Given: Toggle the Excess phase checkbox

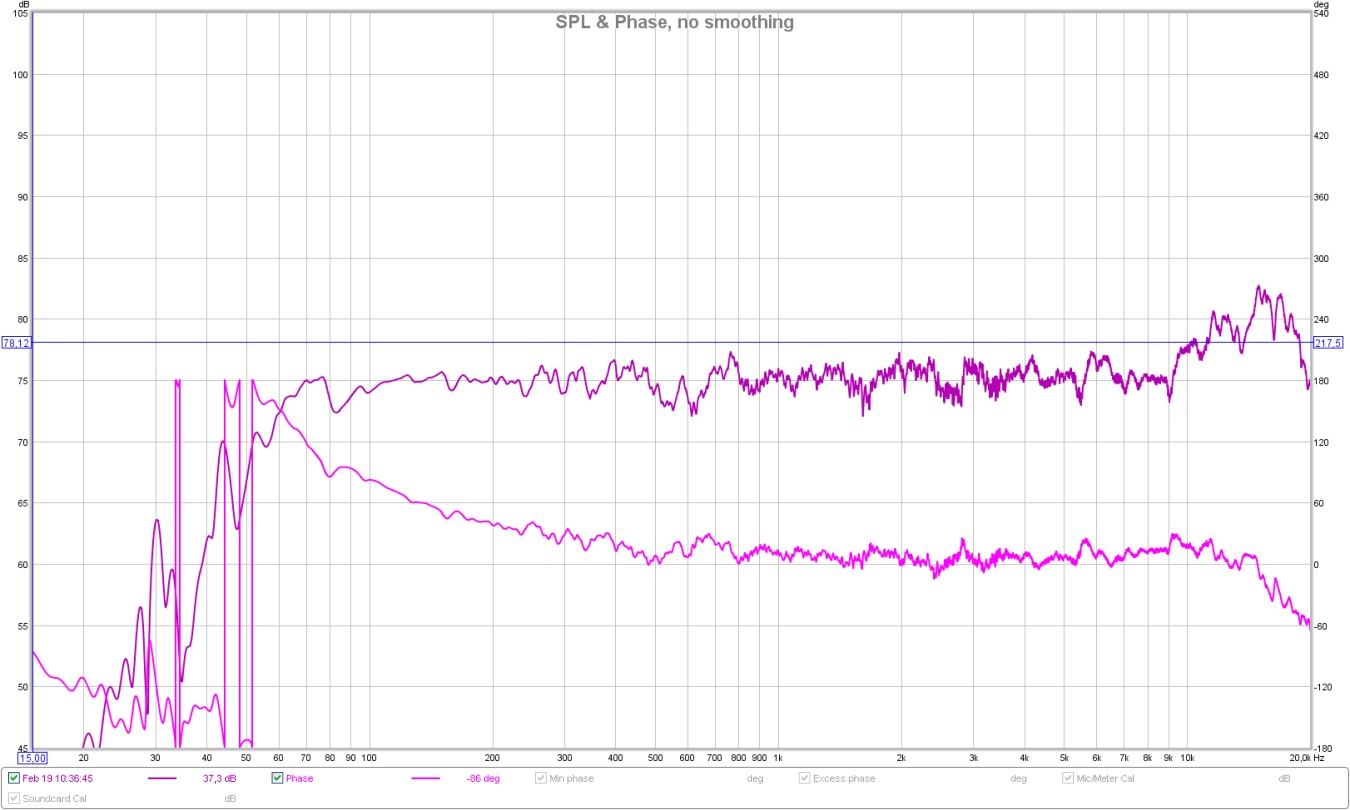Looking at the screenshot, I should [805, 778].
